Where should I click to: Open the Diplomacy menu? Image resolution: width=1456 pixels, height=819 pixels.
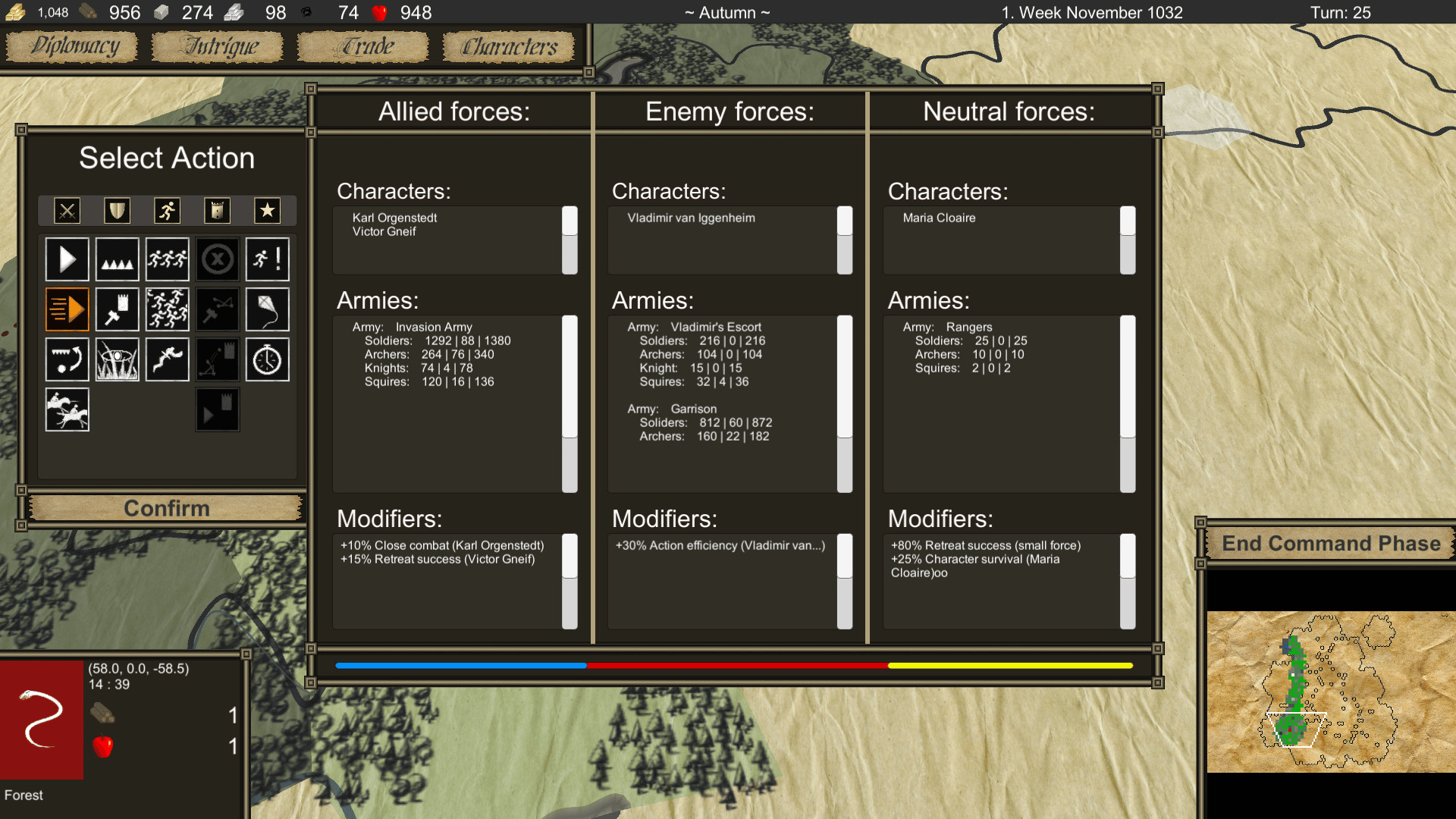click(x=73, y=47)
